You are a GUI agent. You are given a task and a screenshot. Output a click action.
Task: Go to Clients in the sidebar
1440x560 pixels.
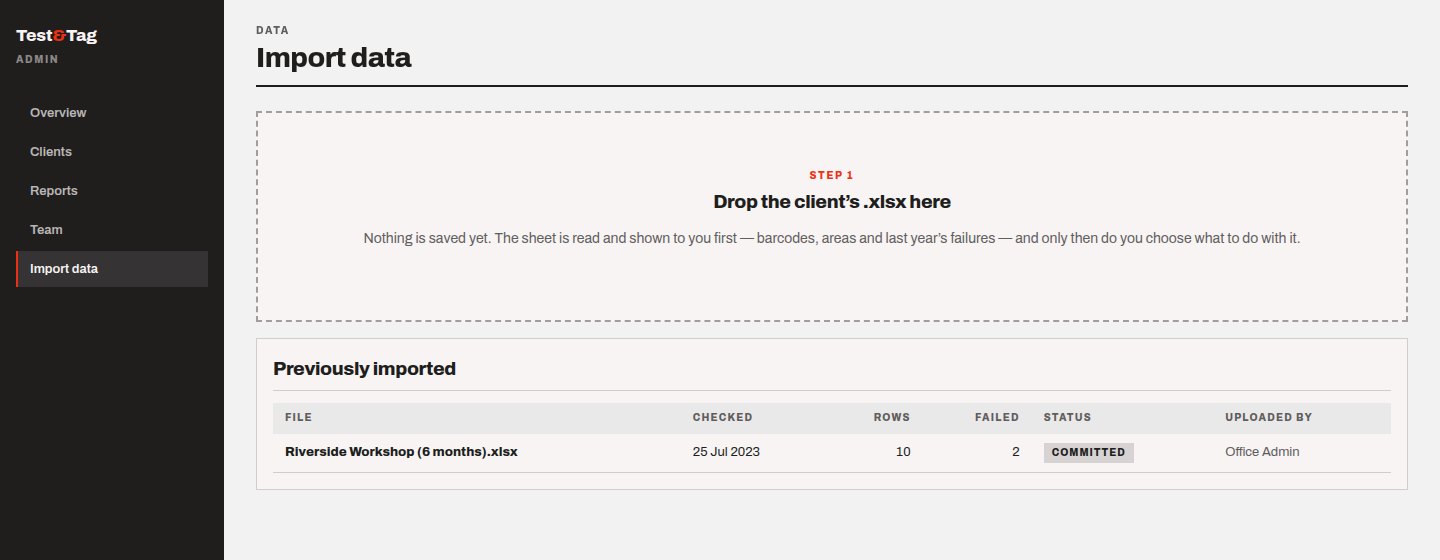point(112,152)
